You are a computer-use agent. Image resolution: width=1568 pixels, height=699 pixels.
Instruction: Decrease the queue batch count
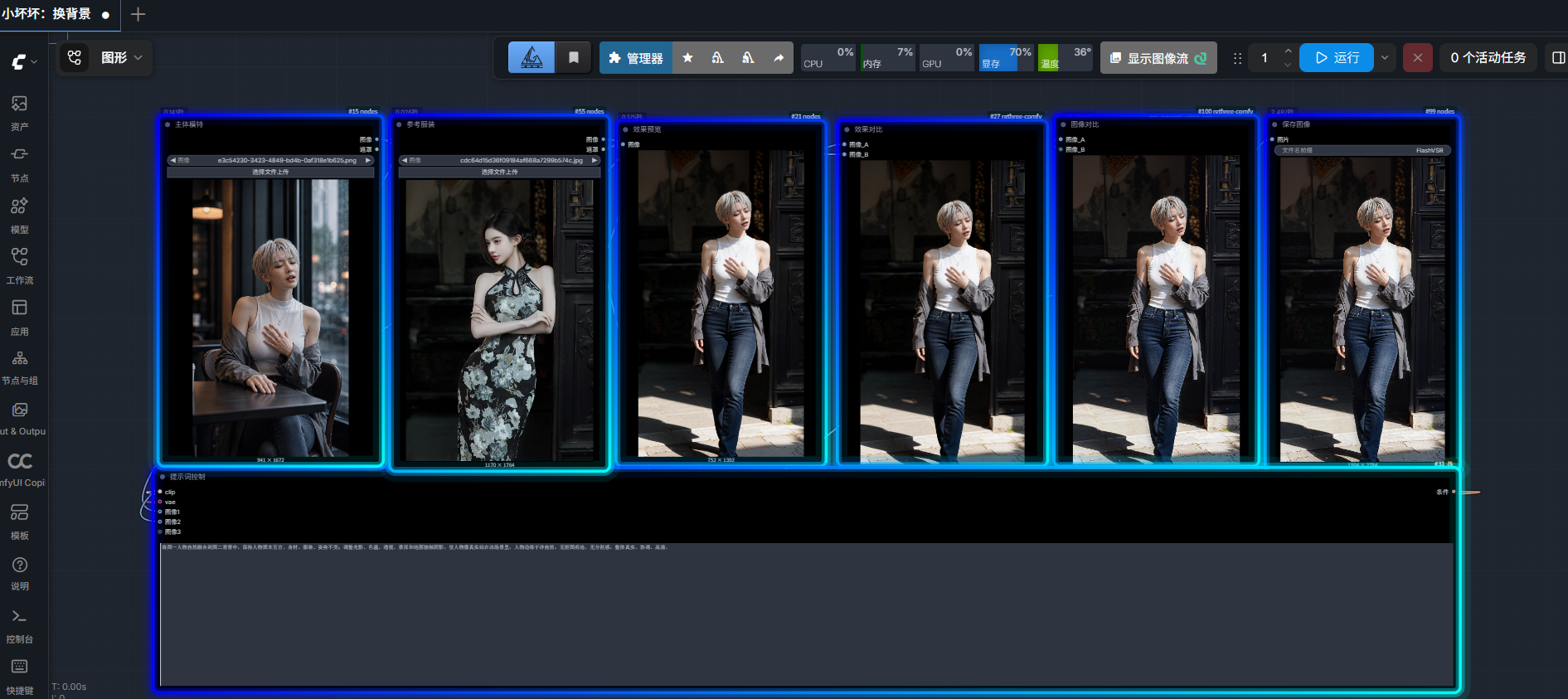(1288, 65)
